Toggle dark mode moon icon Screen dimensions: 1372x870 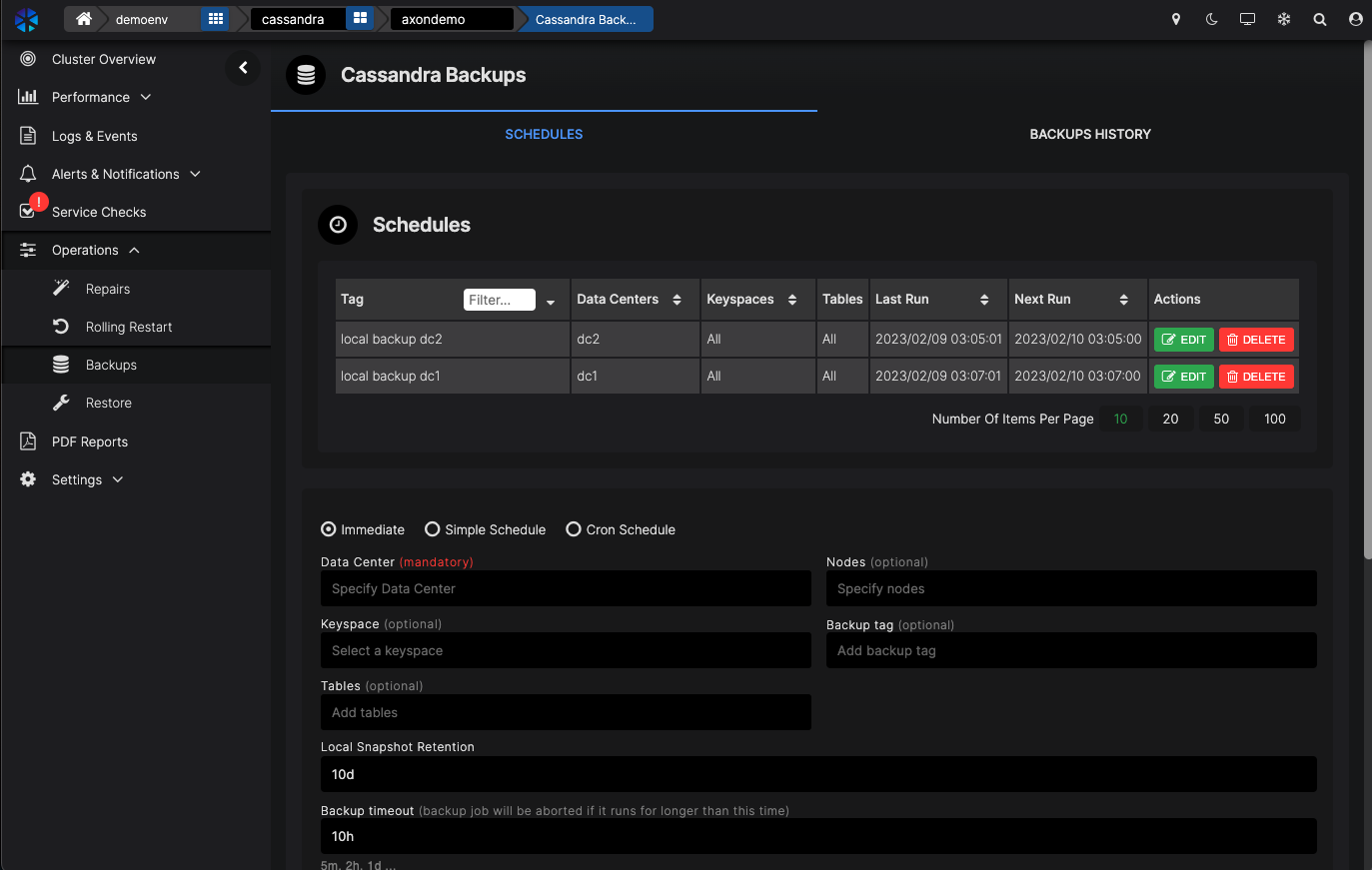(x=1212, y=19)
